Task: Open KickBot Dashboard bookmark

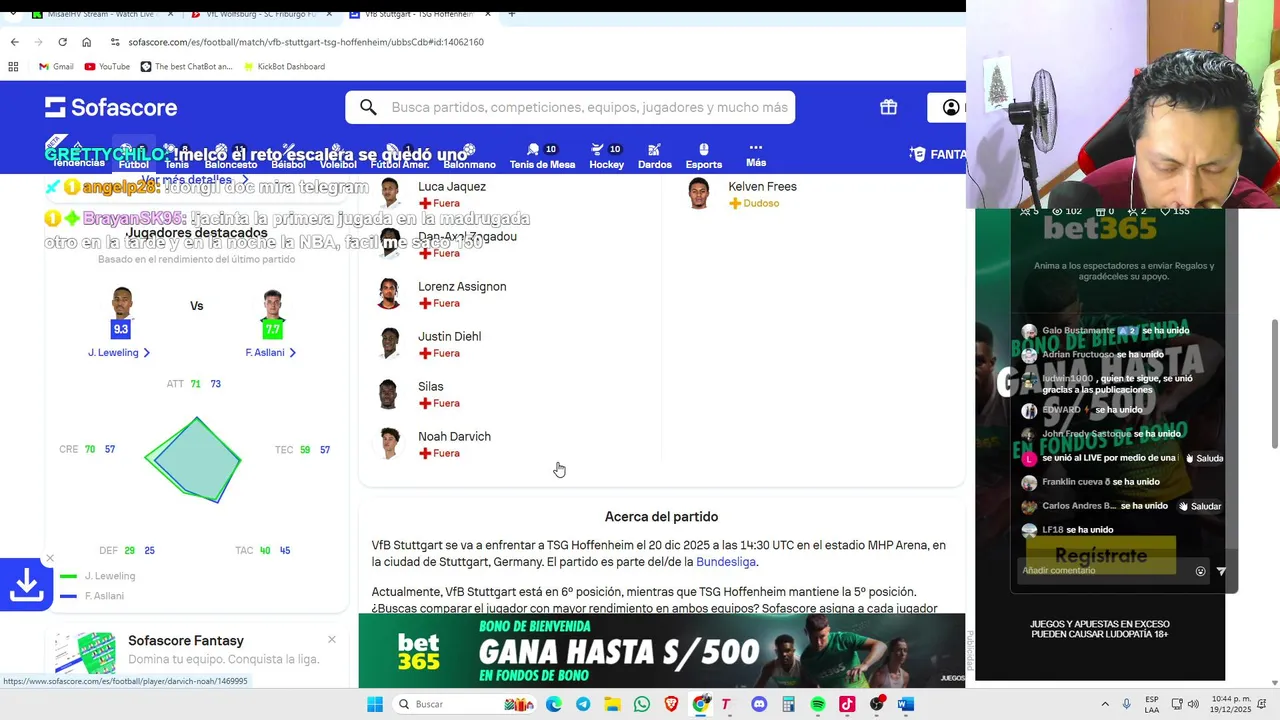Action: tap(282, 66)
